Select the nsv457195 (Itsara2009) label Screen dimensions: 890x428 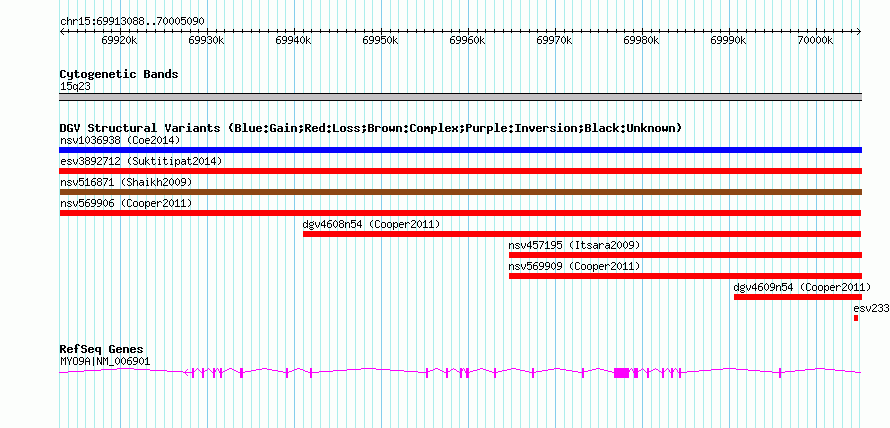(574, 245)
